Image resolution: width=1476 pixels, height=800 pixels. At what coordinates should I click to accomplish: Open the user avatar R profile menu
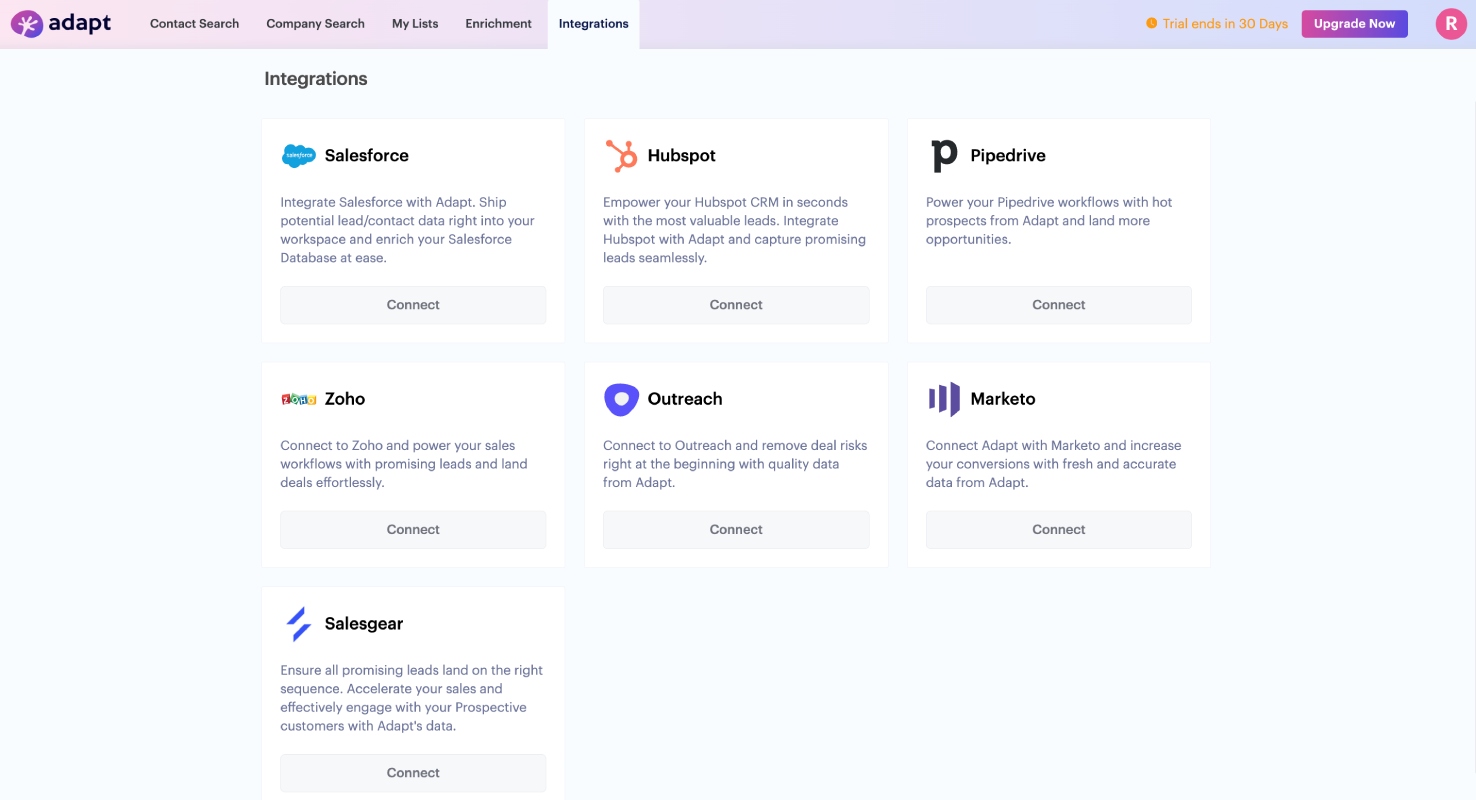(x=1451, y=24)
